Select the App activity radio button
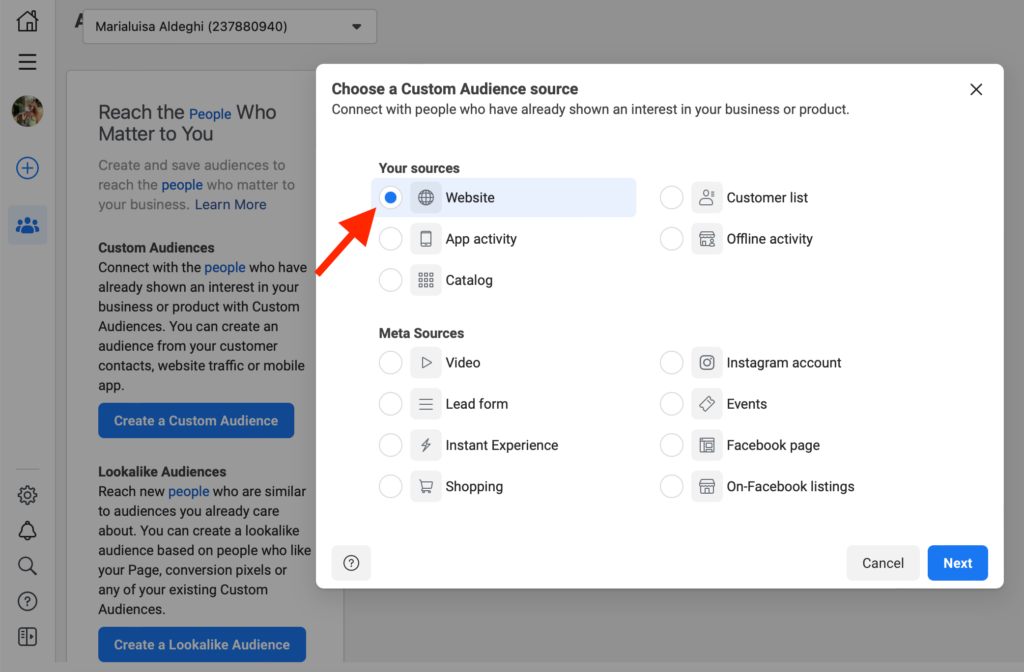The image size is (1024, 672). (x=390, y=238)
